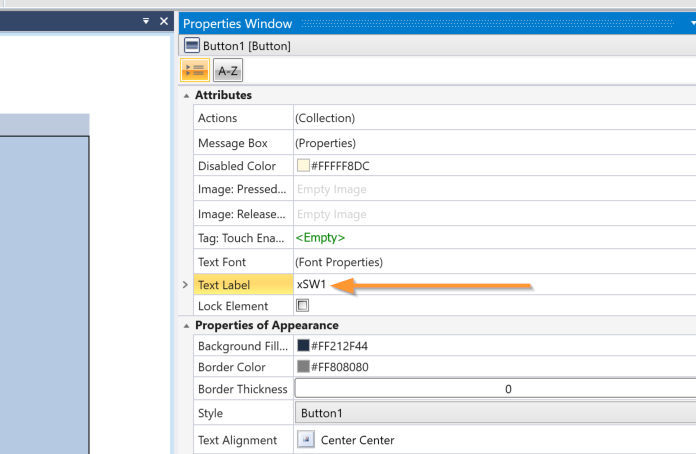
Task: Click the Background Fill color swatch
Action: [x=303, y=346]
